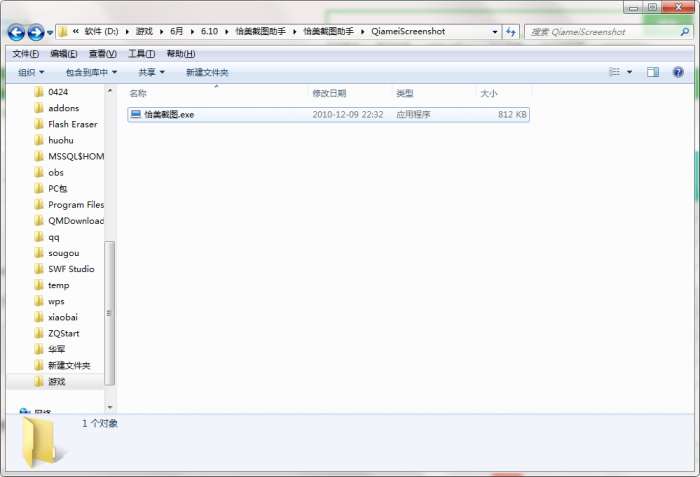Select the qq folder
Screen dimensions: 700x477
click(54, 237)
